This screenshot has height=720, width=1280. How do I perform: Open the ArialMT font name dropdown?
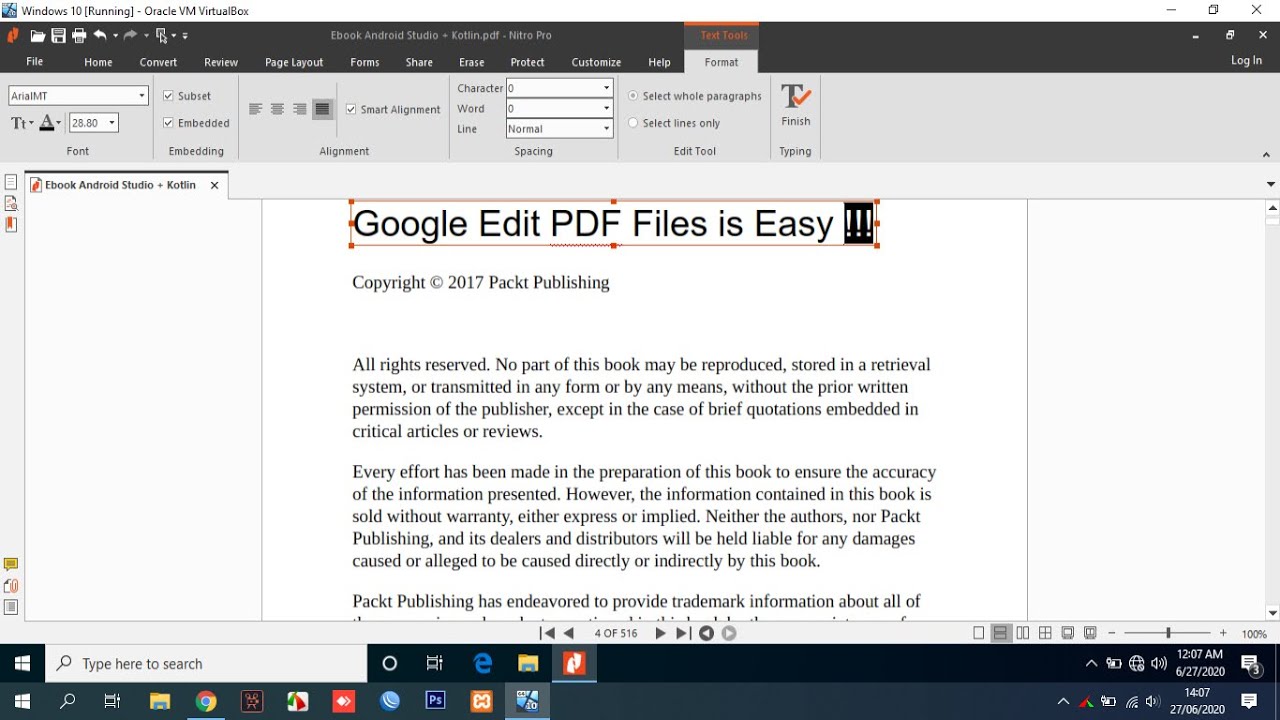point(142,96)
